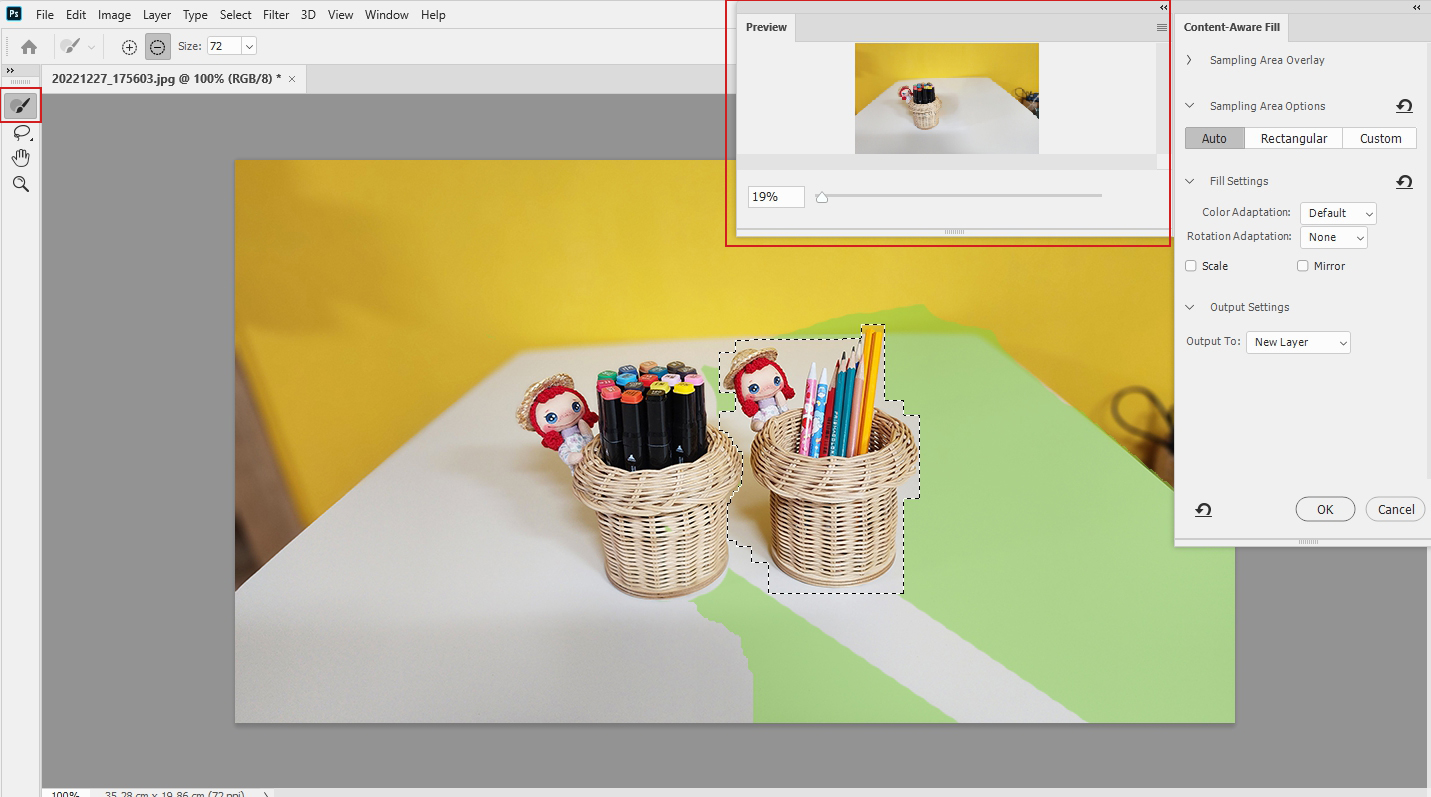Screen dimensions: 1431x797
Task: Open the status bar info arrow
Action: 266,793
